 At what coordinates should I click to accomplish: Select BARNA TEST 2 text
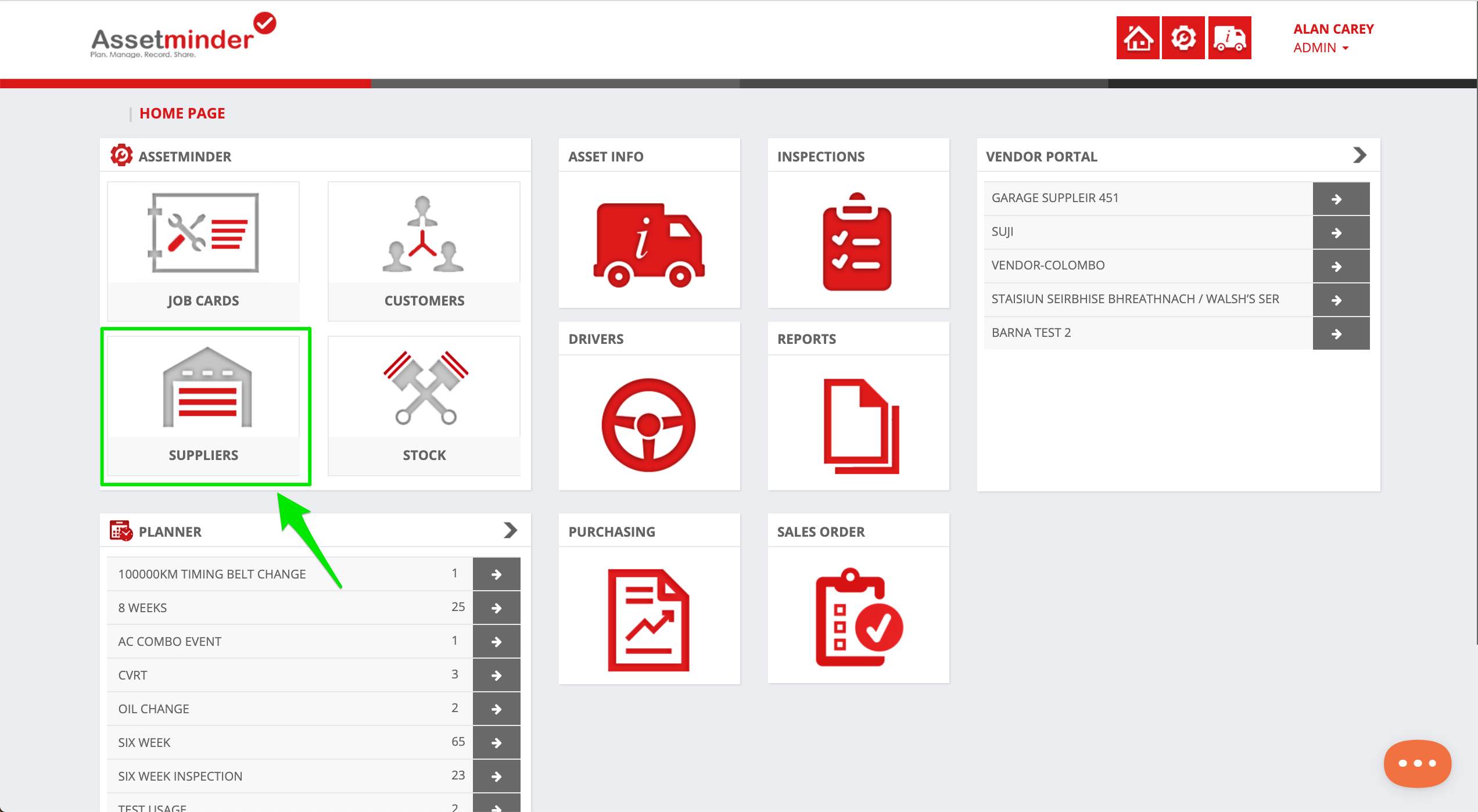[x=1031, y=333]
